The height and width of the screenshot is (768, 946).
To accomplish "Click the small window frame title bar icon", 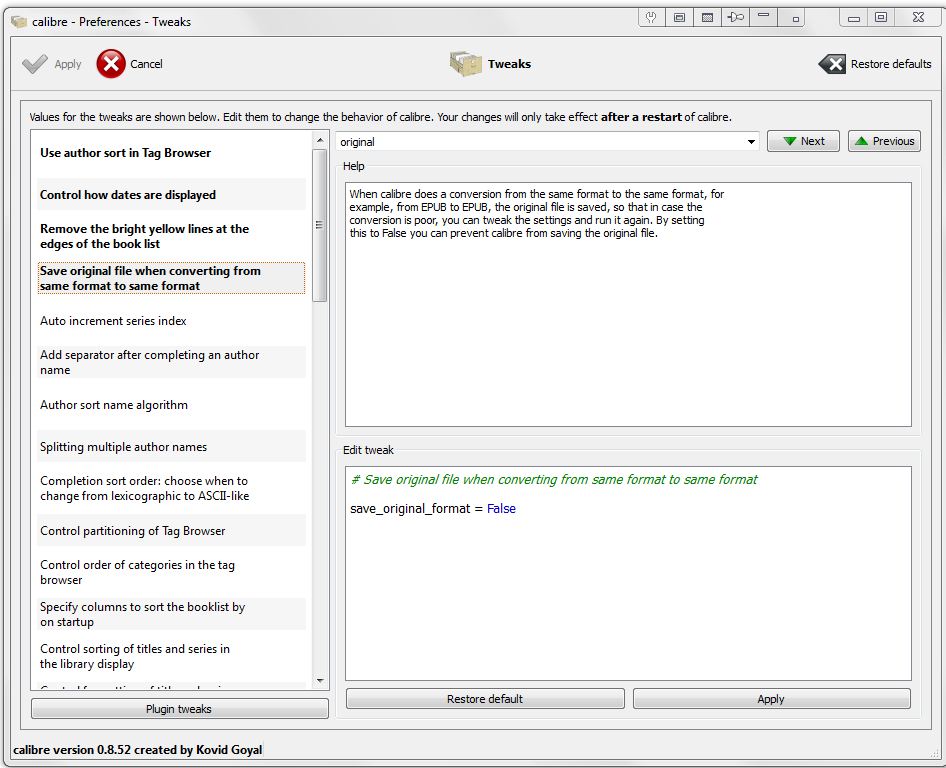I will point(679,17).
